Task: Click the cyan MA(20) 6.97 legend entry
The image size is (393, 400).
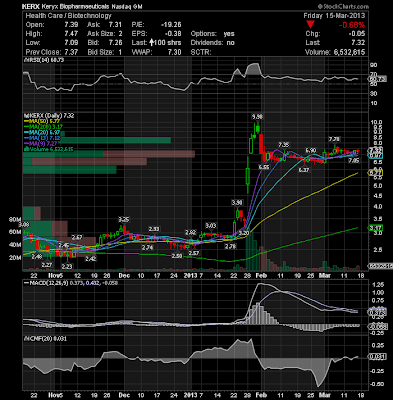Action: 42,133
